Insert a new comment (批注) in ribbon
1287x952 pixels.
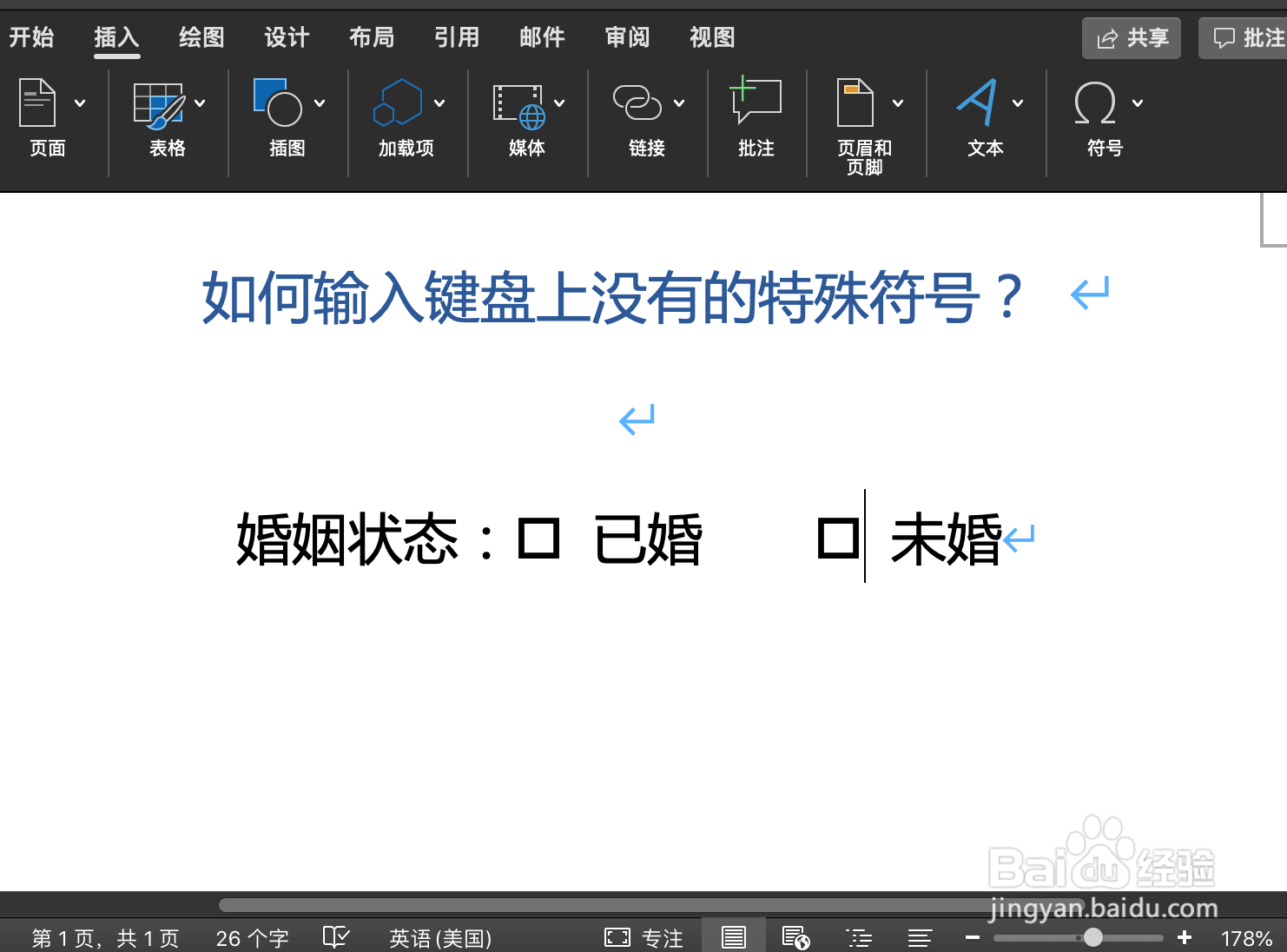(x=756, y=101)
